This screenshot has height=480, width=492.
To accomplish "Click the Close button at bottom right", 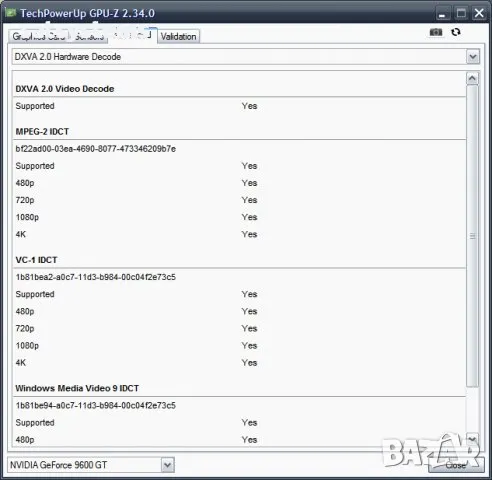I will coord(456,465).
